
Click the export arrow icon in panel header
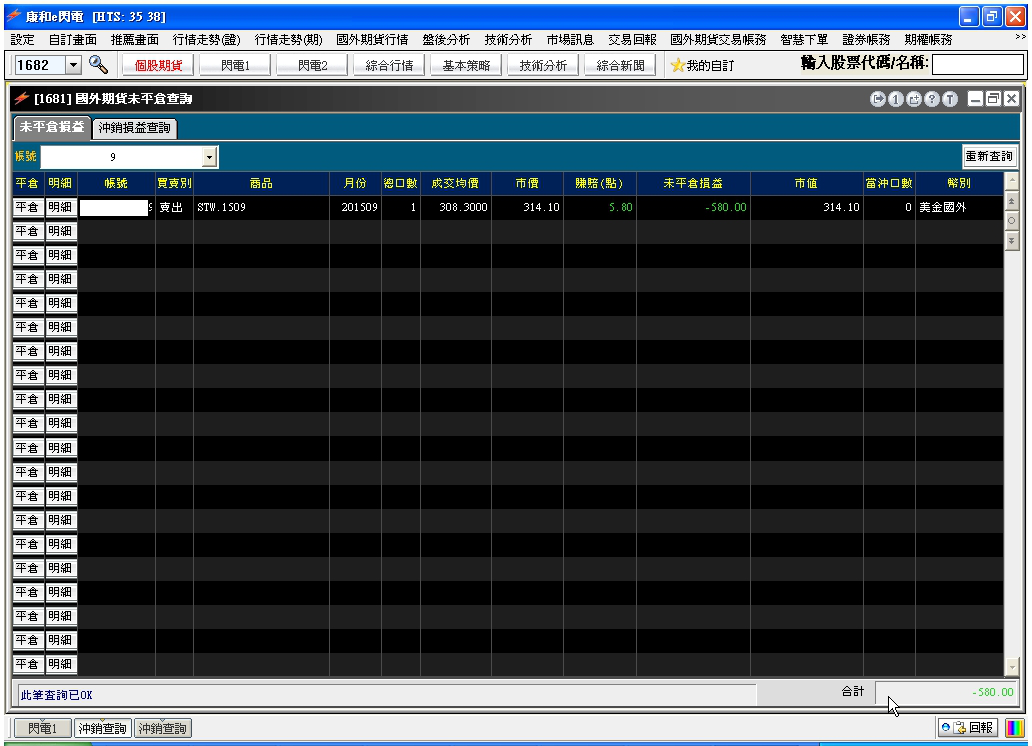pyautogui.click(x=877, y=99)
